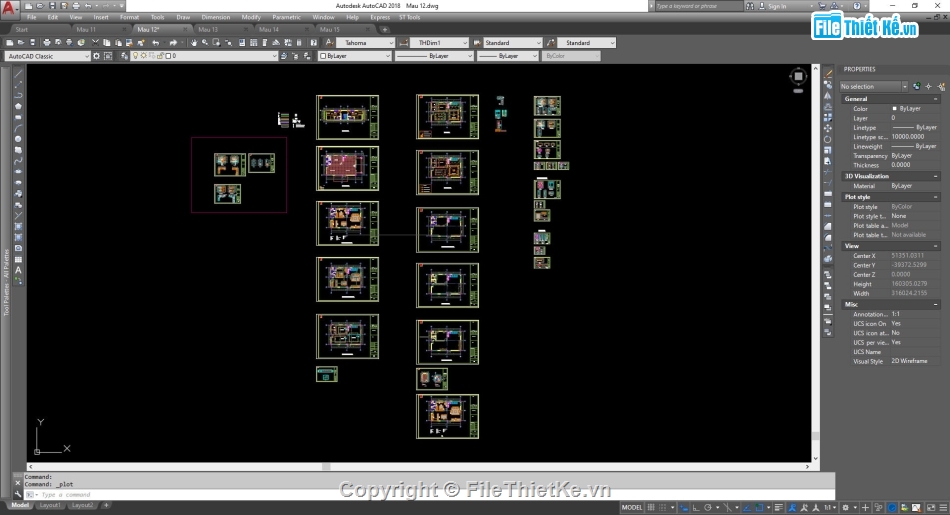
Task: Open the No selection dropdown in Properties
Action: click(874, 86)
